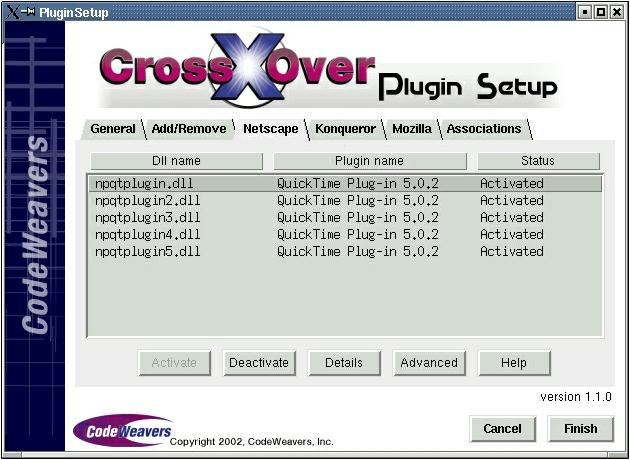Viewport: 630px width, 460px height.
Task: Click the Status column header
Action: (x=537, y=161)
